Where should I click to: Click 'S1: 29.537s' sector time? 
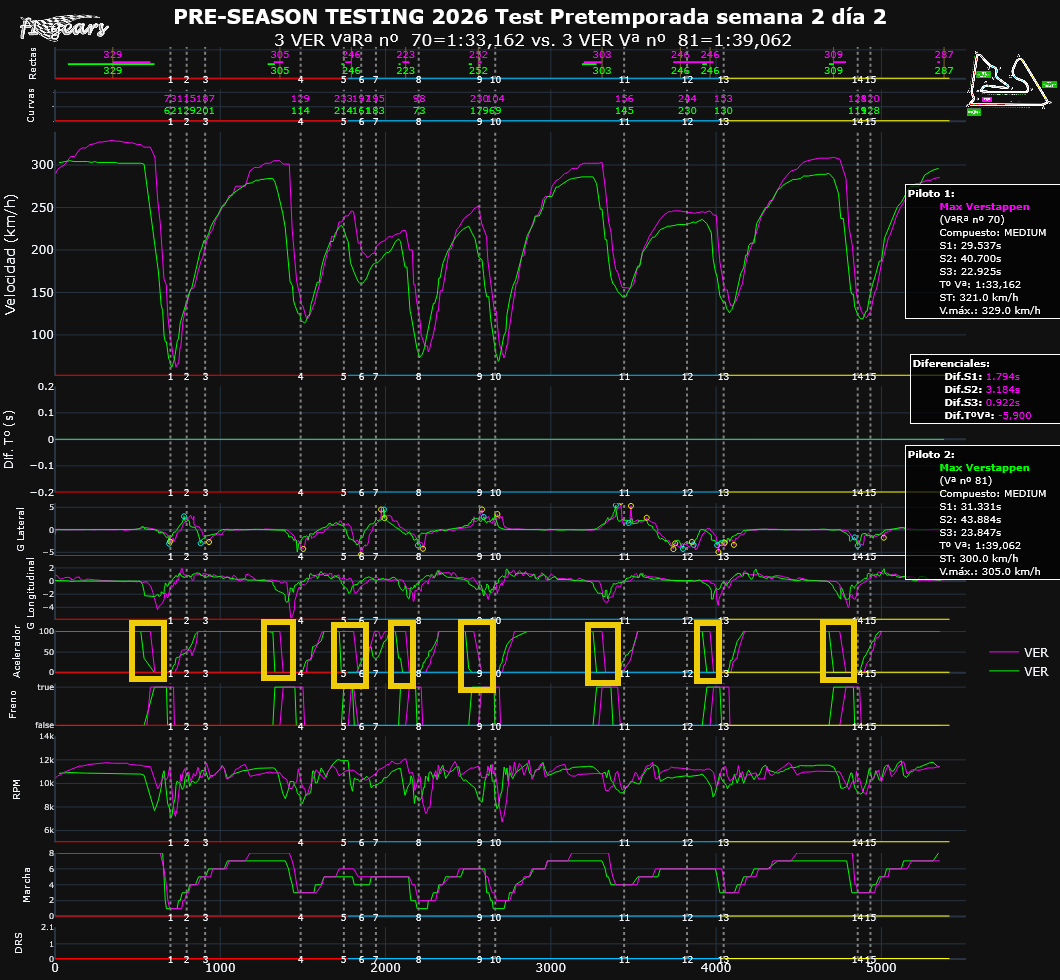(x=970, y=245)
